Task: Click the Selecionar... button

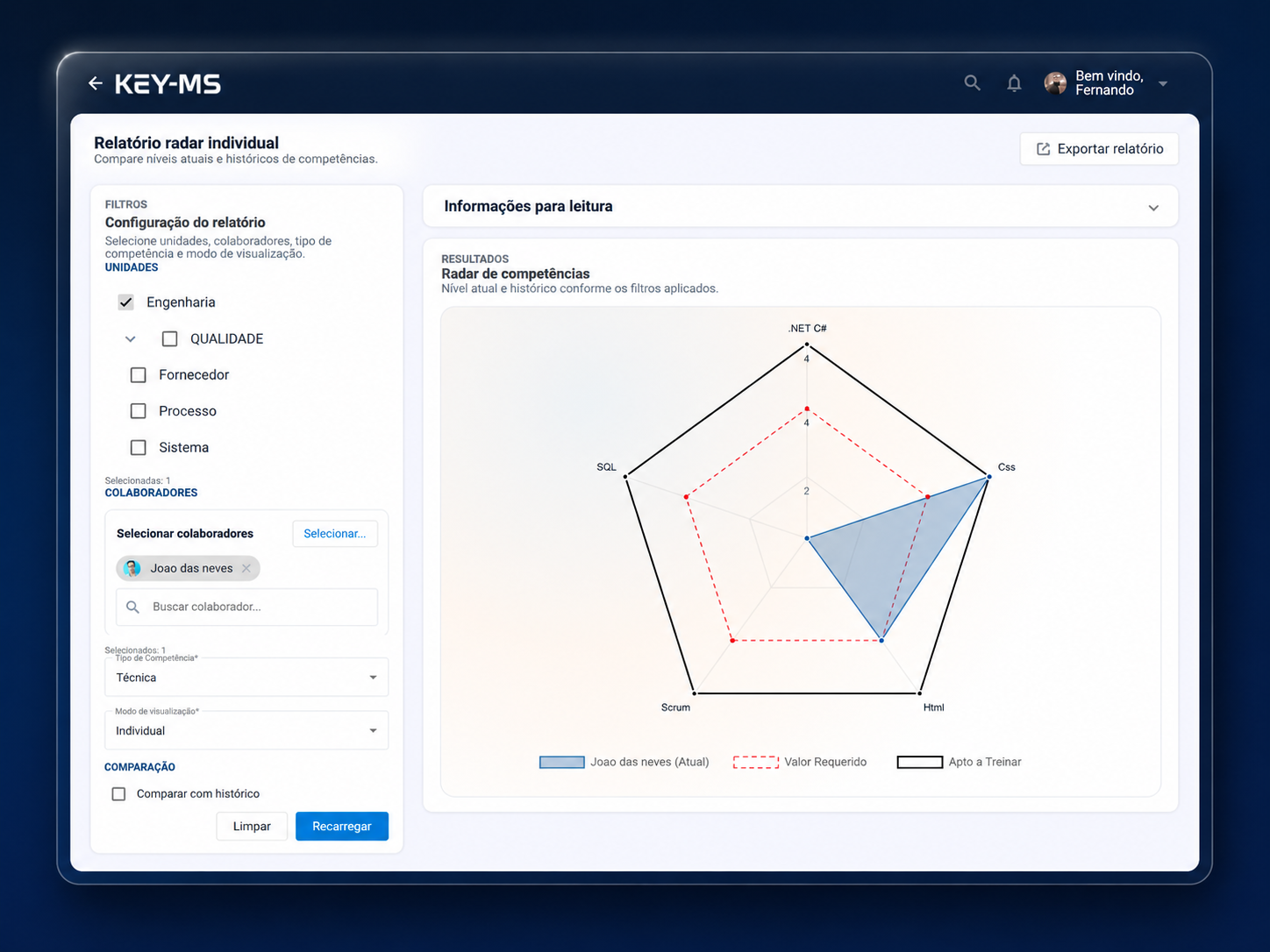Action: [x=335, y=534]
